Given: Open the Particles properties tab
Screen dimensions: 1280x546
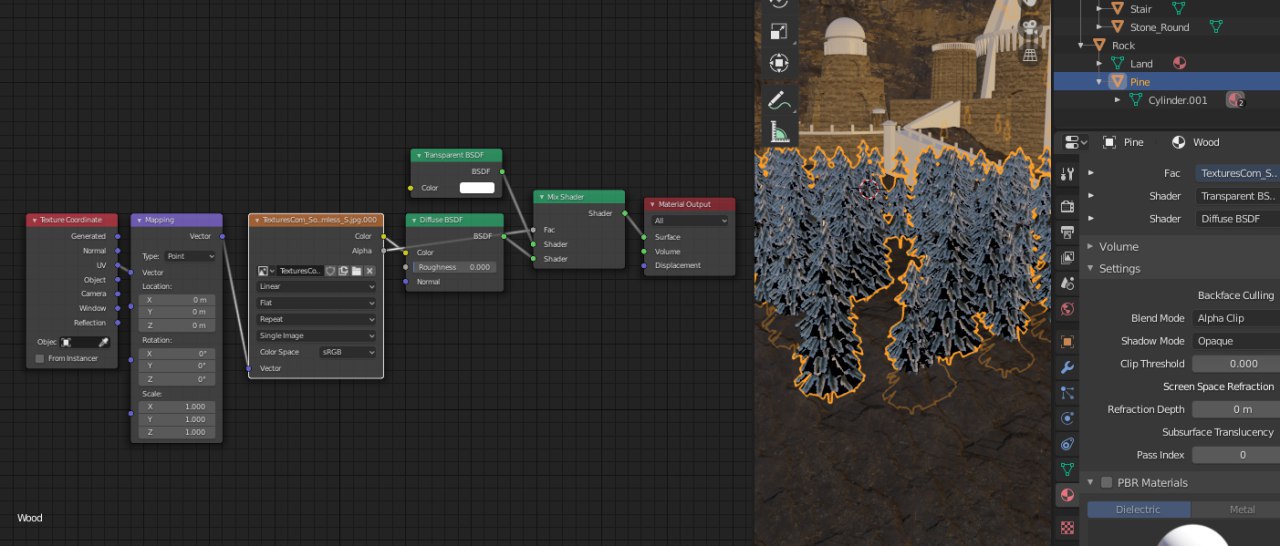Looking at the screenshot, I should click(x=1068, y=393).
